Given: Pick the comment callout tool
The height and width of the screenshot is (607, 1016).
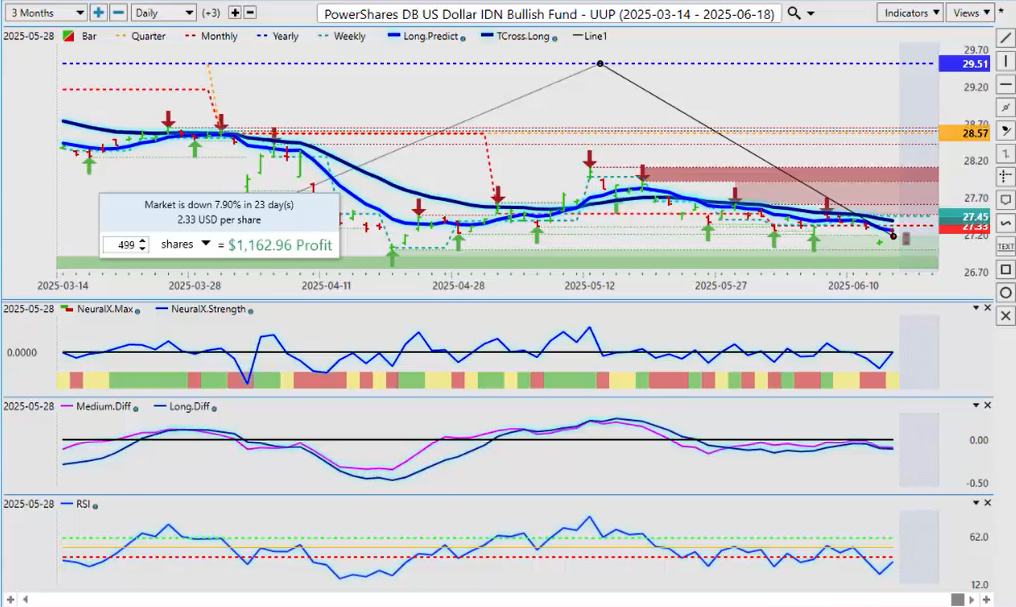Looking at the screenshot, I should click(1003, 200).
